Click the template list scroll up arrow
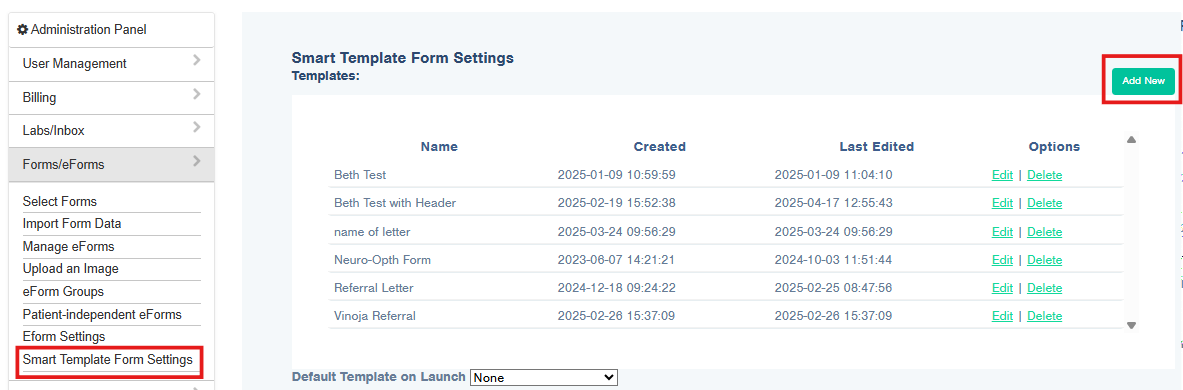Image resolution: width=1183 pixels, height=390 pixels. pyautogui.click(x=1131, y=140)
